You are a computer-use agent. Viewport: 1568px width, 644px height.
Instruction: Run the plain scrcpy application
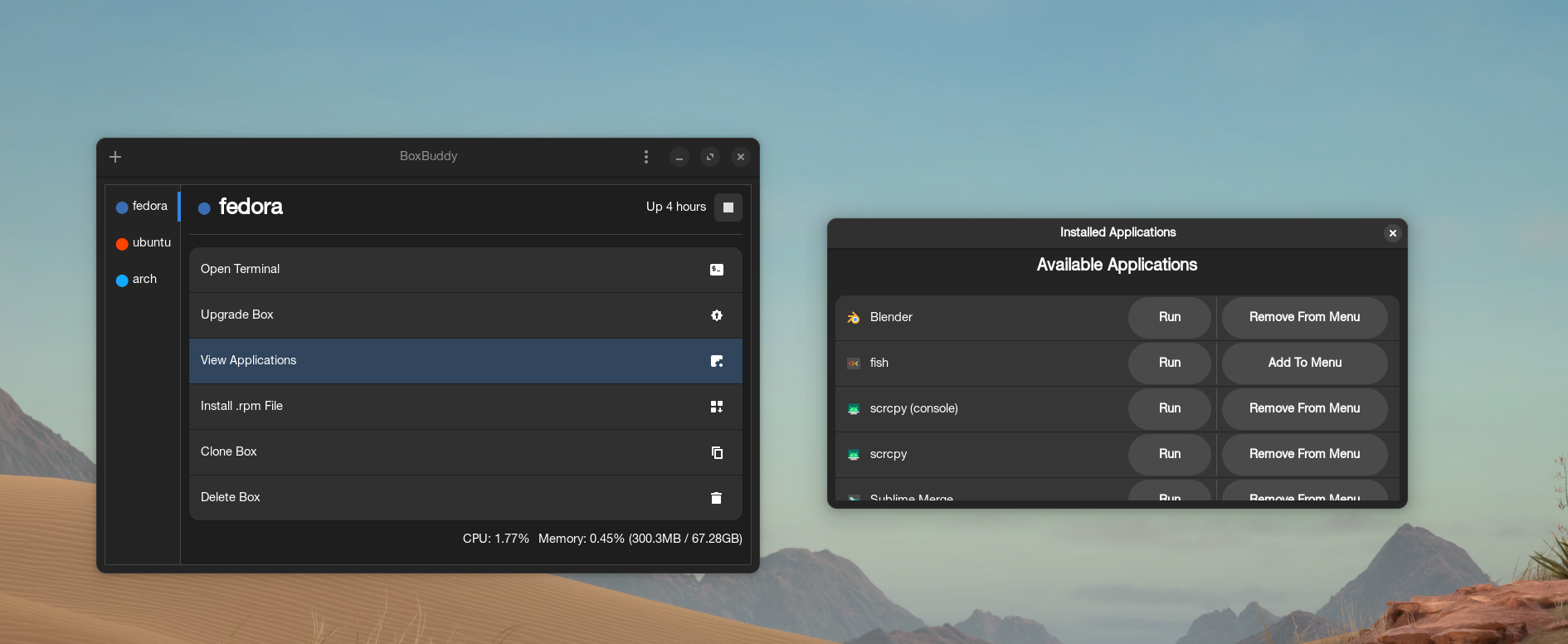(1170, 455)
